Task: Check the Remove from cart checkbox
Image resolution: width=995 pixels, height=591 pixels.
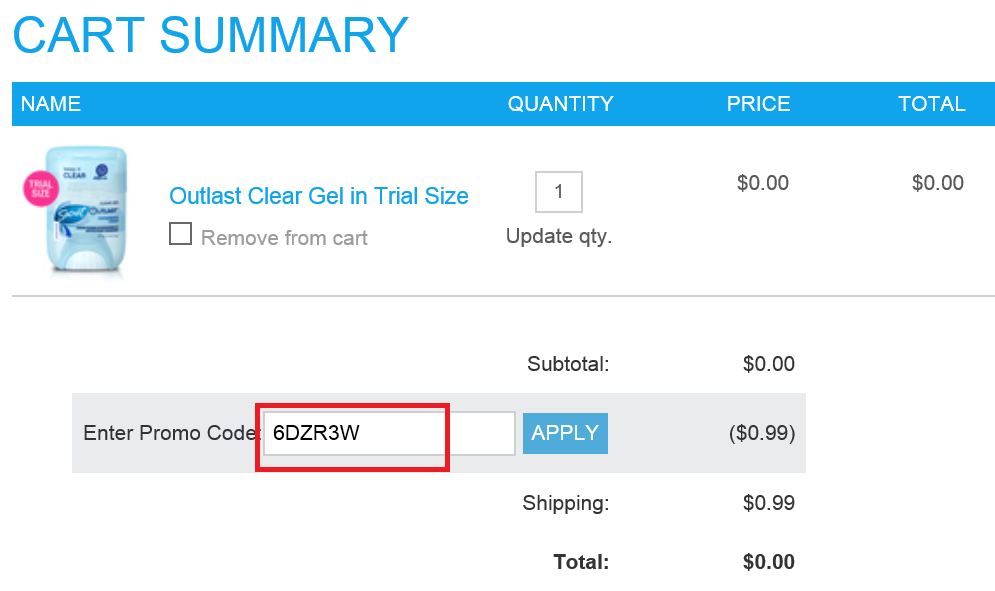Action: coord(180,234)
